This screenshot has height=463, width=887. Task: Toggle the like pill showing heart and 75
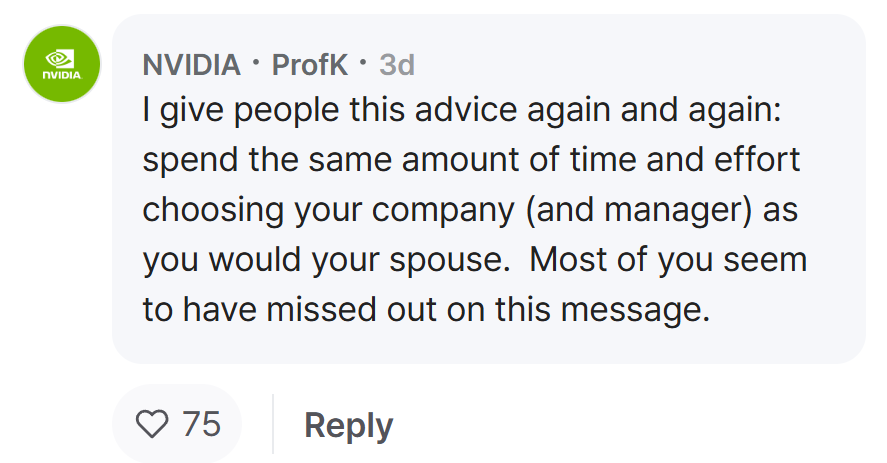[x=177, y=424]
